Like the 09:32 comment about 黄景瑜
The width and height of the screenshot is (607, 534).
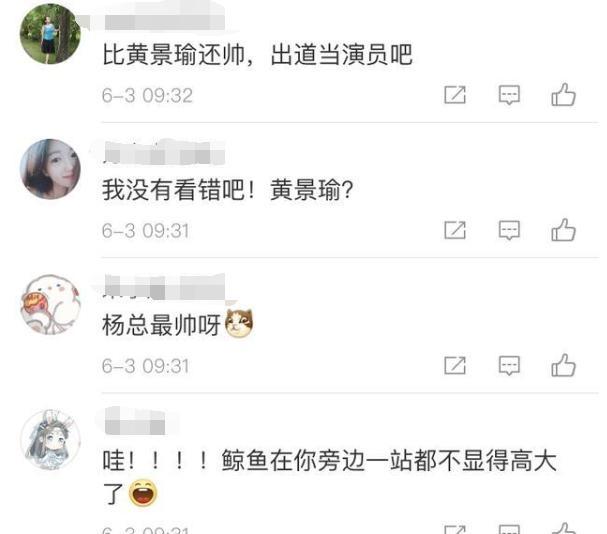click(x=563, y=94)
